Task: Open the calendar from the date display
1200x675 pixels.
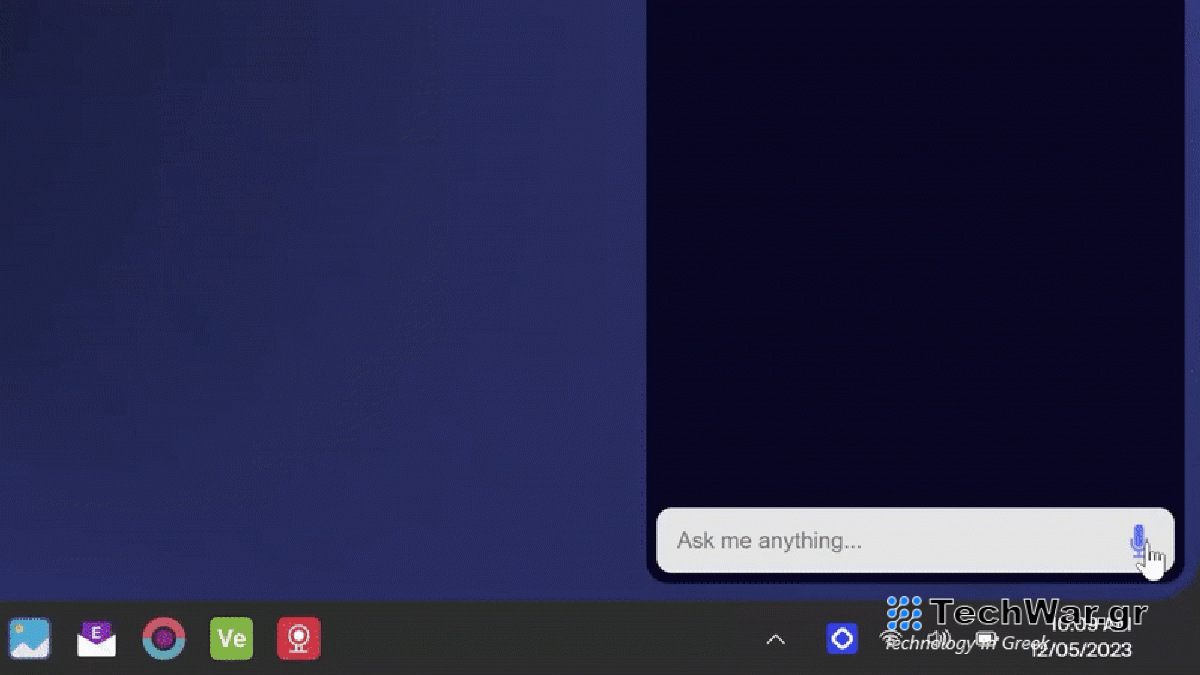Action: pos(1082,649)
